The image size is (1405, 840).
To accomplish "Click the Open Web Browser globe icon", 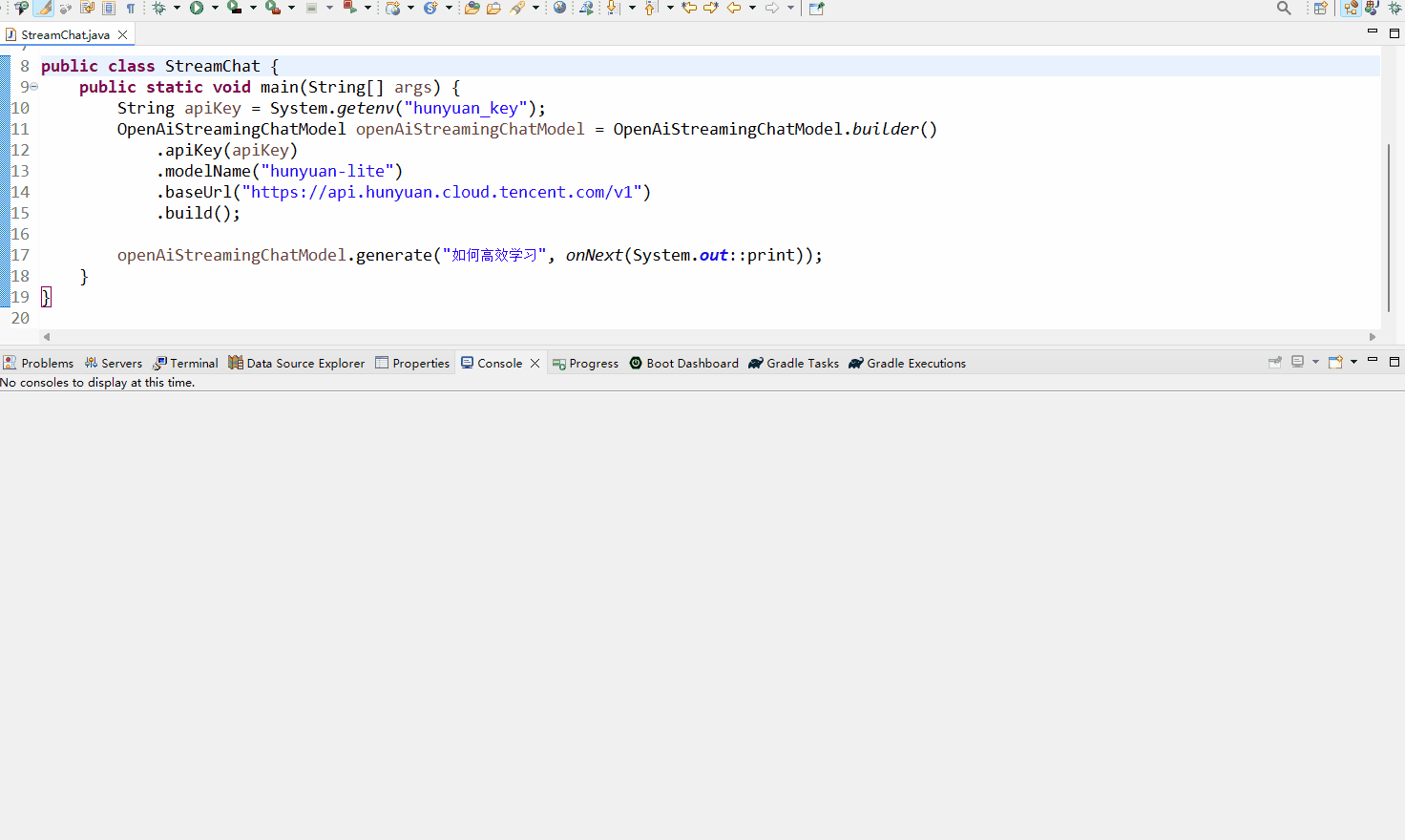I will pos(559,8).
